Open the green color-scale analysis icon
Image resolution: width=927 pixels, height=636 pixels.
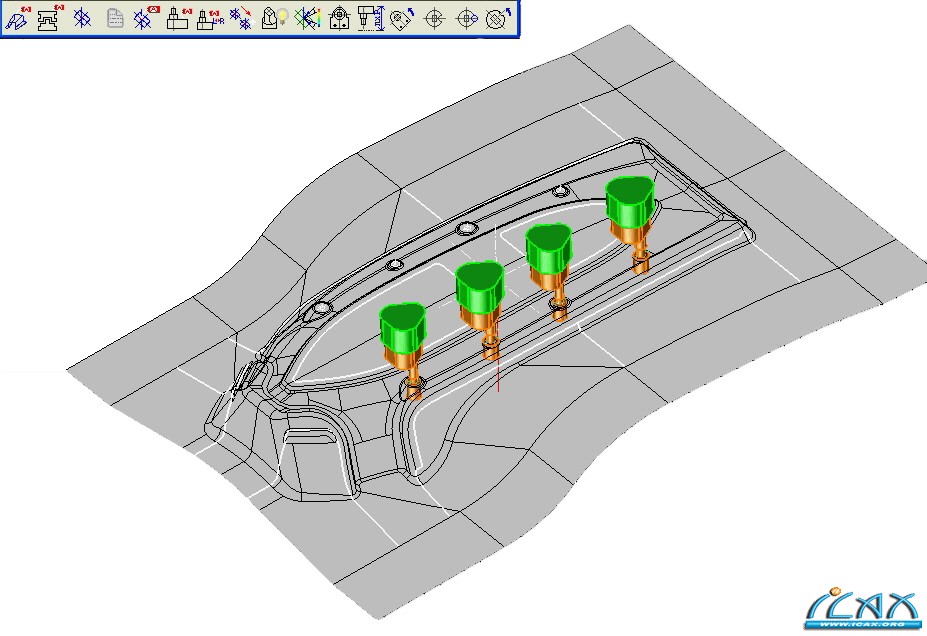(x=307, y=18)
